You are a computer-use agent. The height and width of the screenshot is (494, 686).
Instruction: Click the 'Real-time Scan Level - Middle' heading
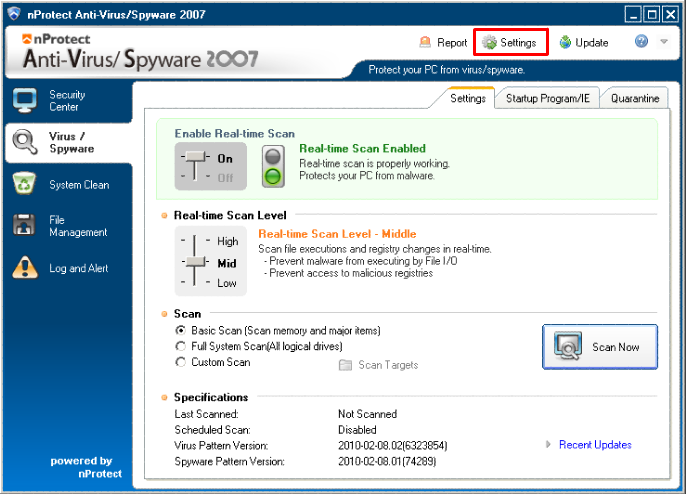click(337, 234)
